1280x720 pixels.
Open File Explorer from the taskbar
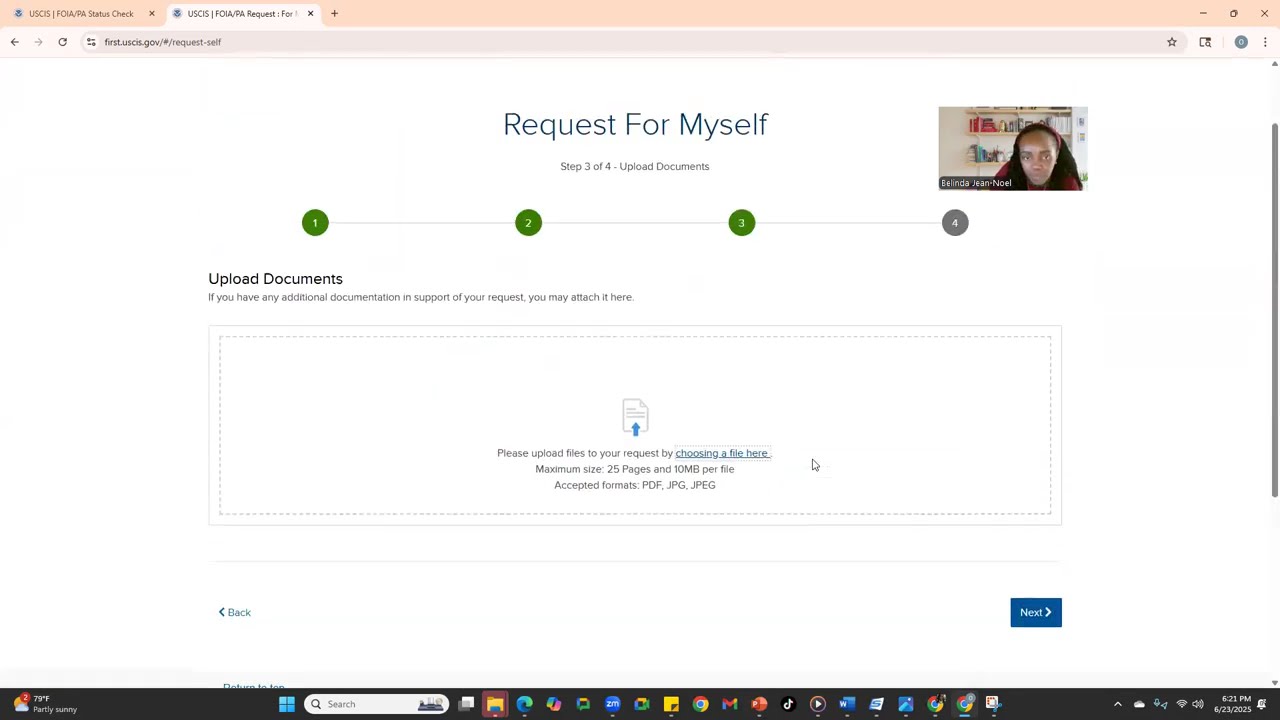pos(495,704)
